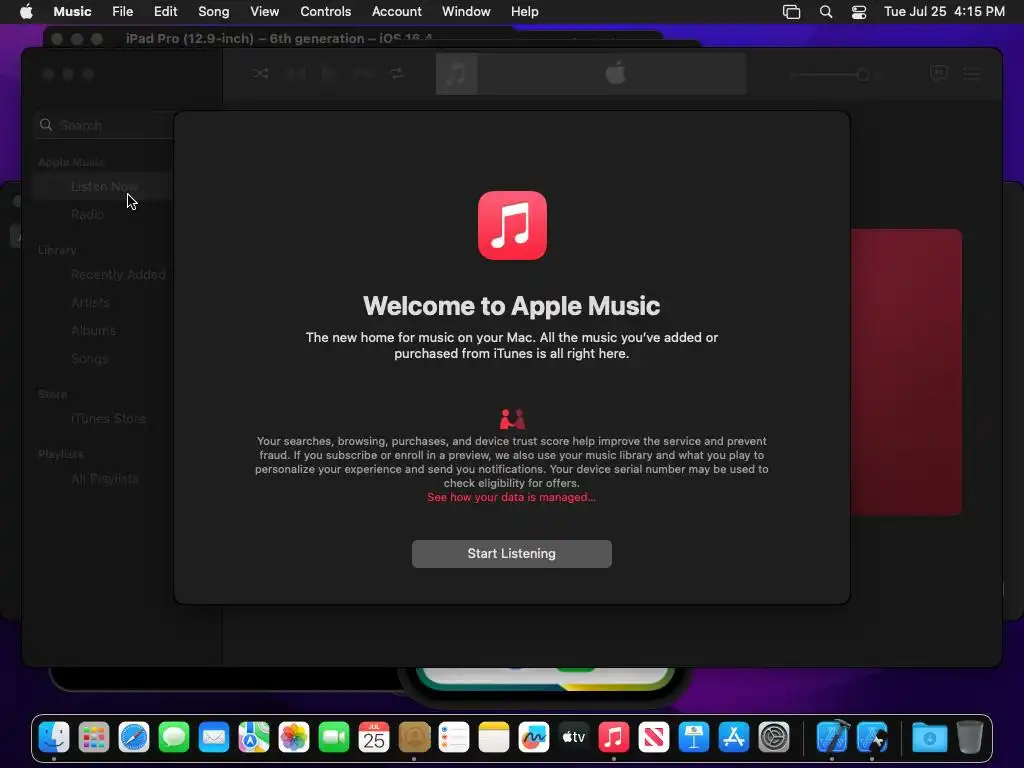Launch Freeform from the Dock

534,738
